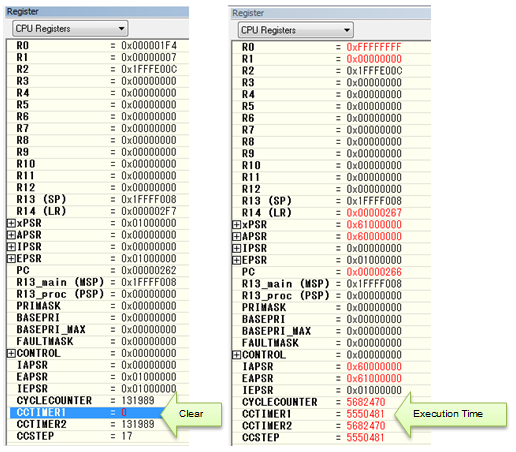Expand IPSR in left Register panel
Screen dimensions: 516x452
pyautogui.click(x=11, y=247)
